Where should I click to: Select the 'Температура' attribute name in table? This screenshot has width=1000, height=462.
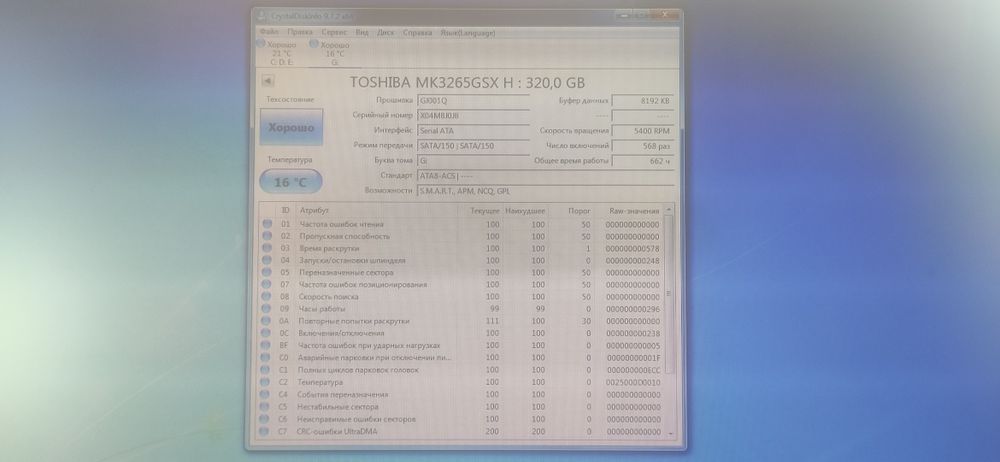click(x=320, y=382)
